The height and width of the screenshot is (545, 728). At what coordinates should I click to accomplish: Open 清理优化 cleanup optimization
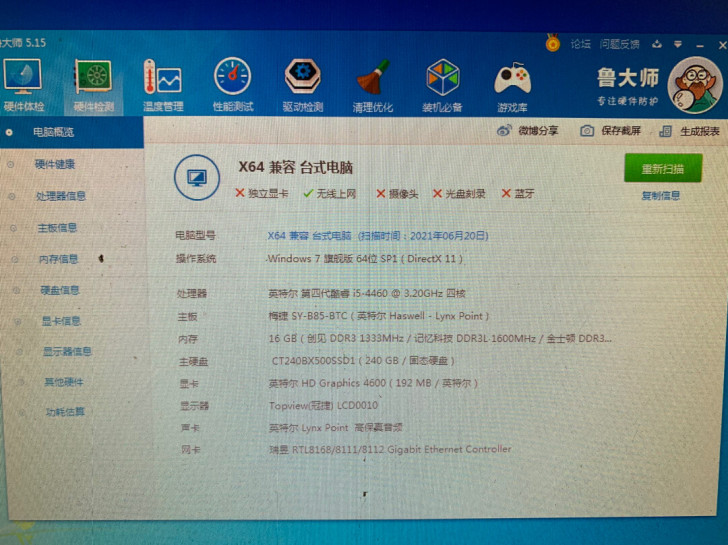click(x=372, y=85)
